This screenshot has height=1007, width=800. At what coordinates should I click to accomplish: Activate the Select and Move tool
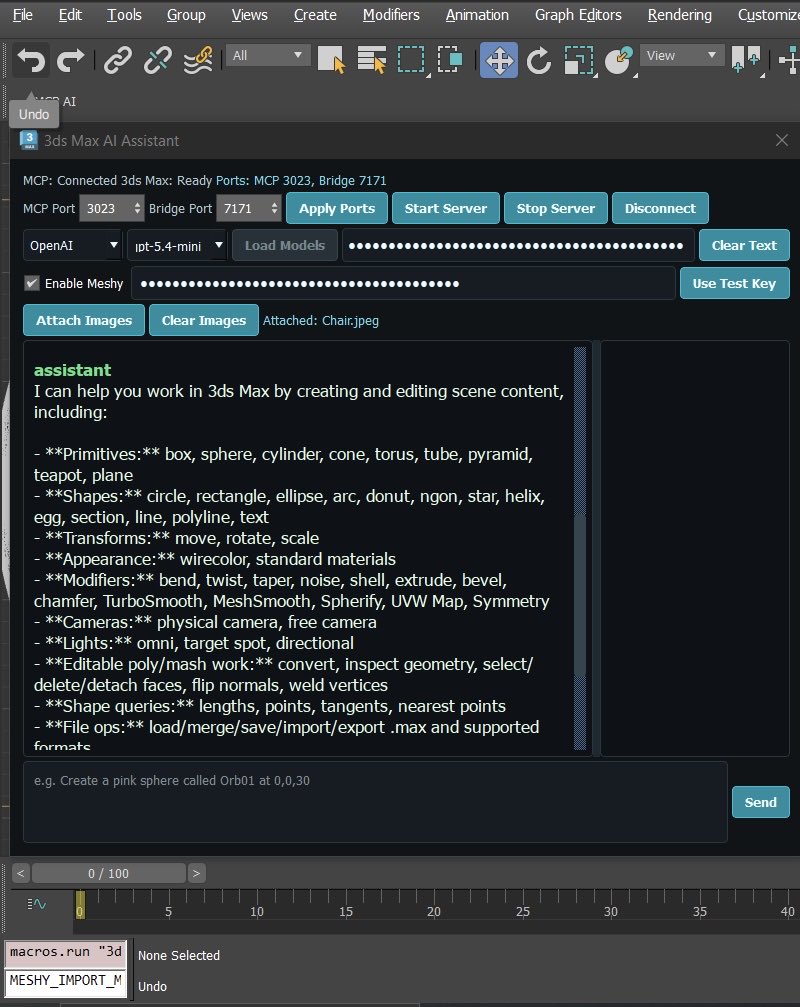499,60
